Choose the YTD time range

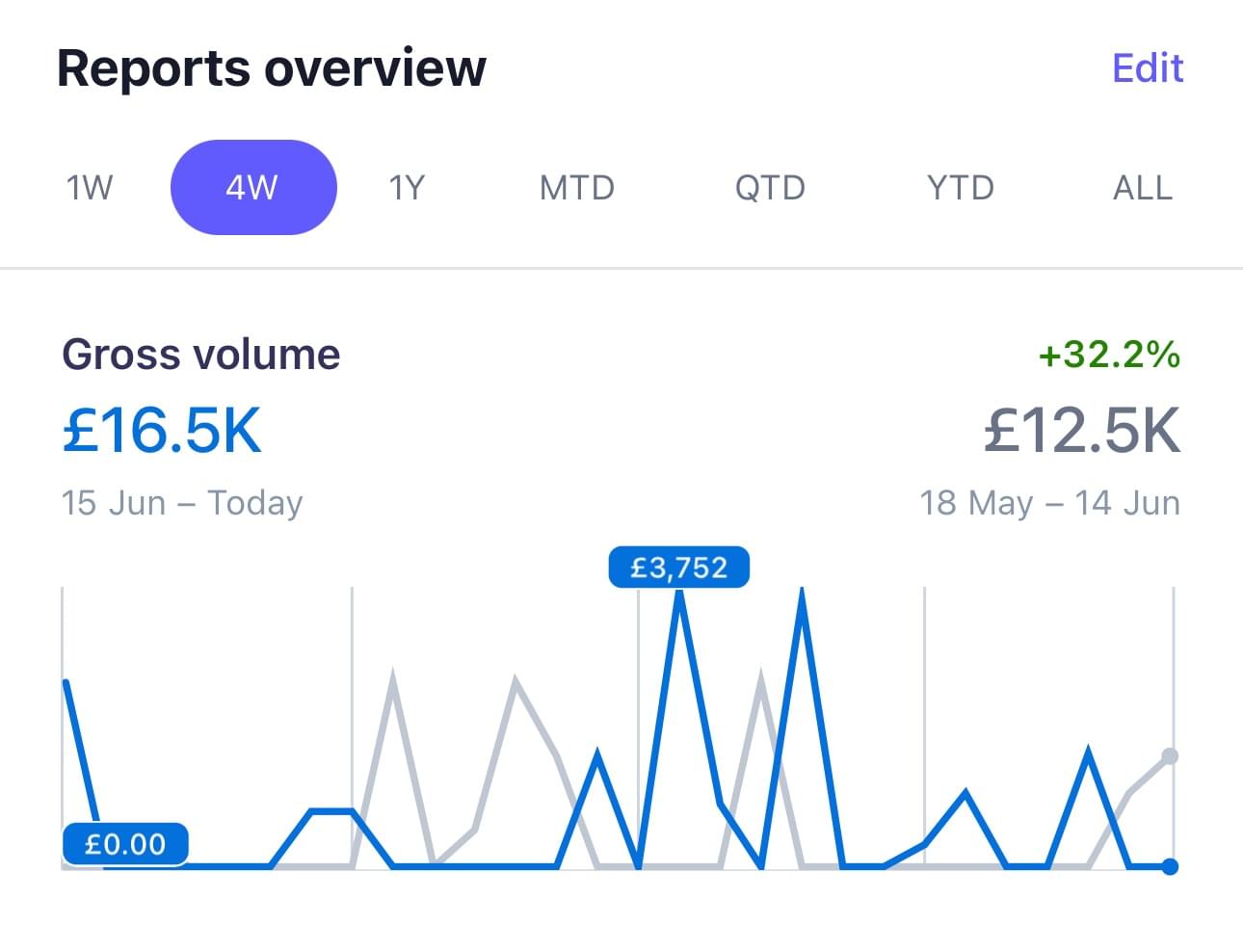click(960, 187)
